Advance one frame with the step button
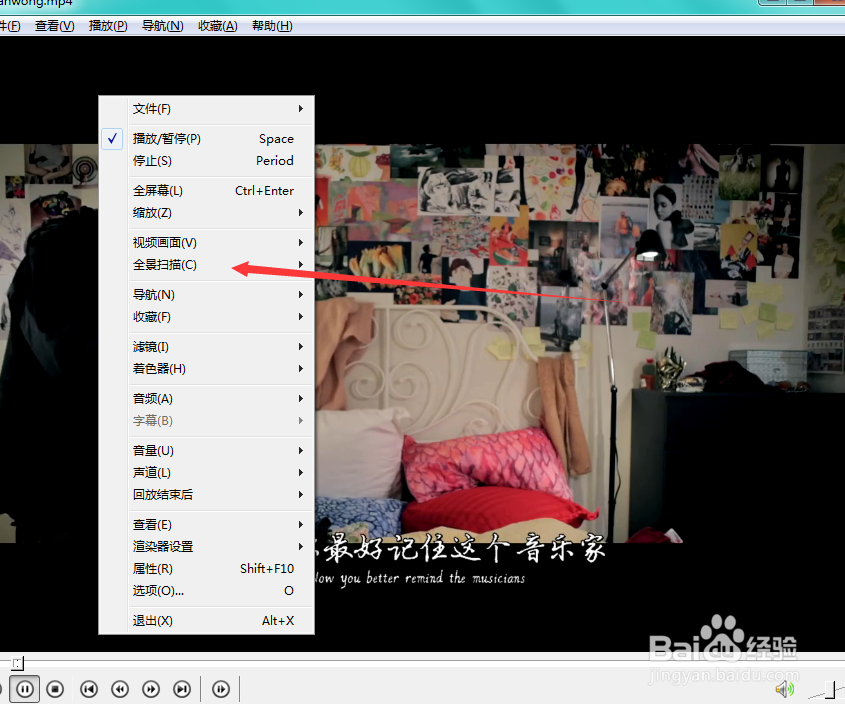This screenshot has width=845, height=704. pyautogui.click(x=221, y=688)
